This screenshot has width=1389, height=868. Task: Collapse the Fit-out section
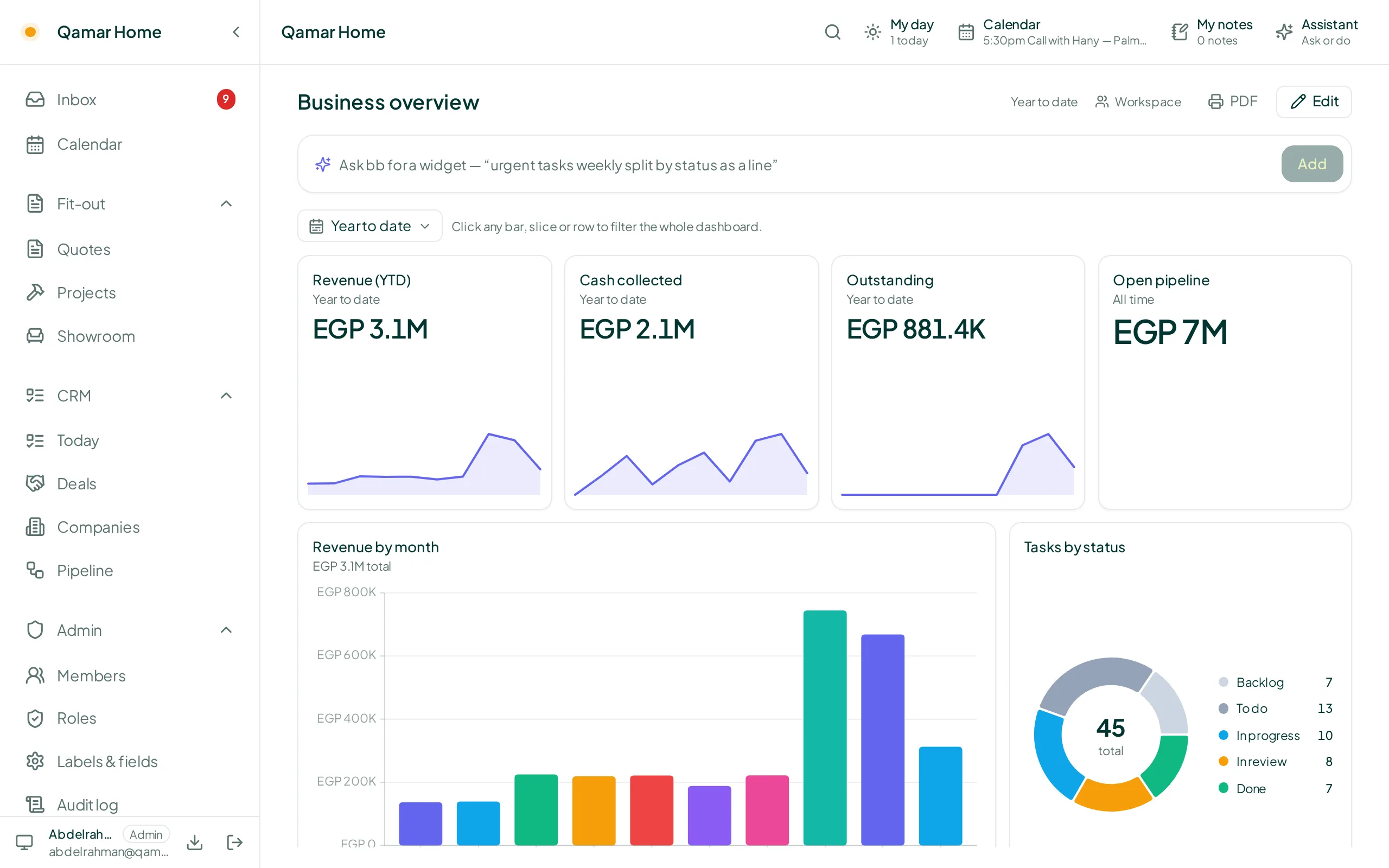(226, 204)
